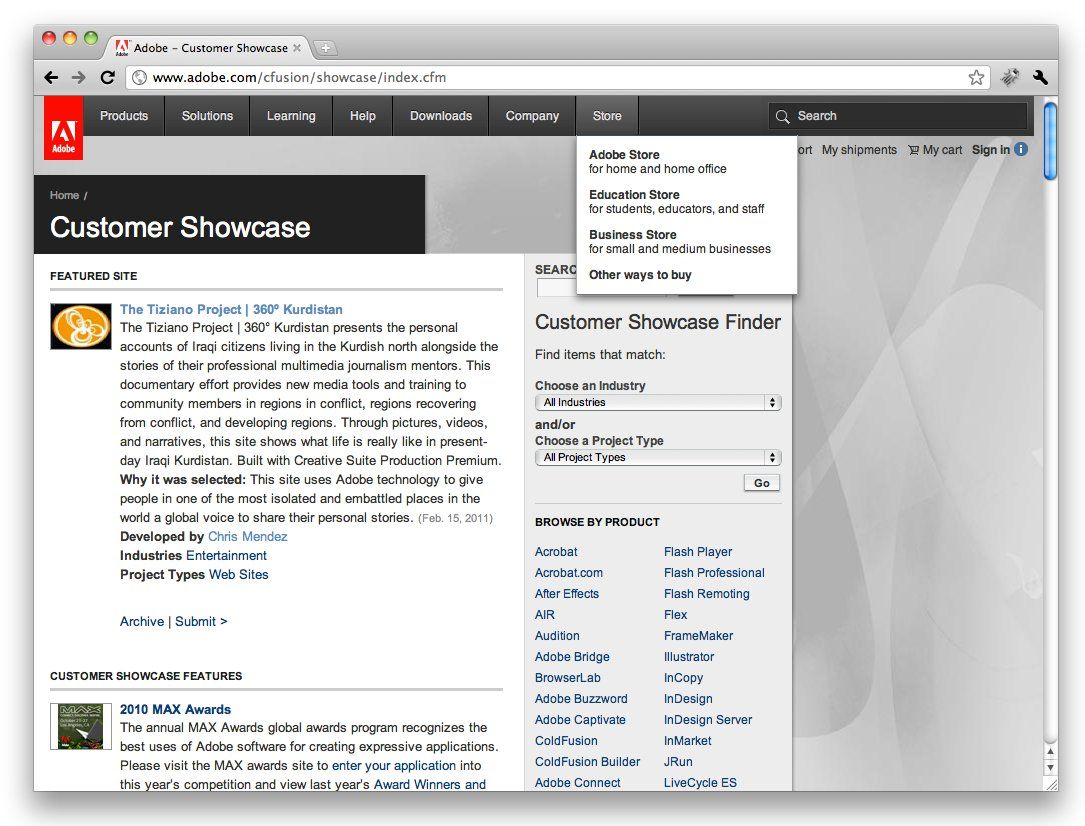
Task: Open the Help menu
Action: point(363,116)
